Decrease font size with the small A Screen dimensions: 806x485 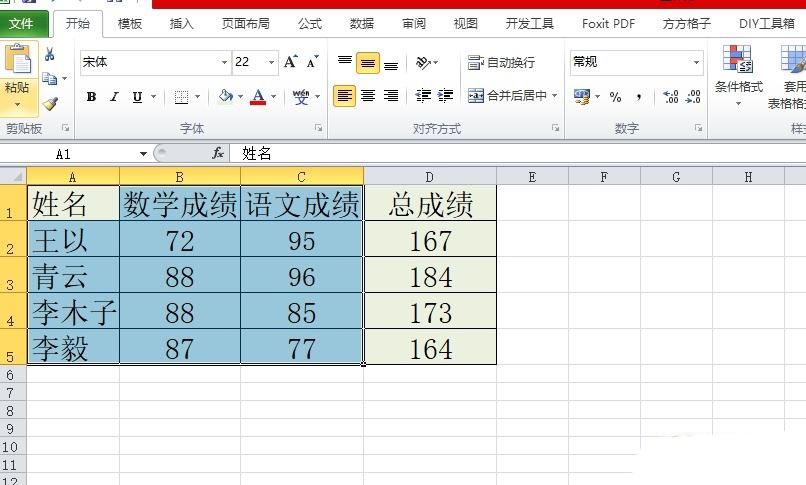(x=313, y=62)
